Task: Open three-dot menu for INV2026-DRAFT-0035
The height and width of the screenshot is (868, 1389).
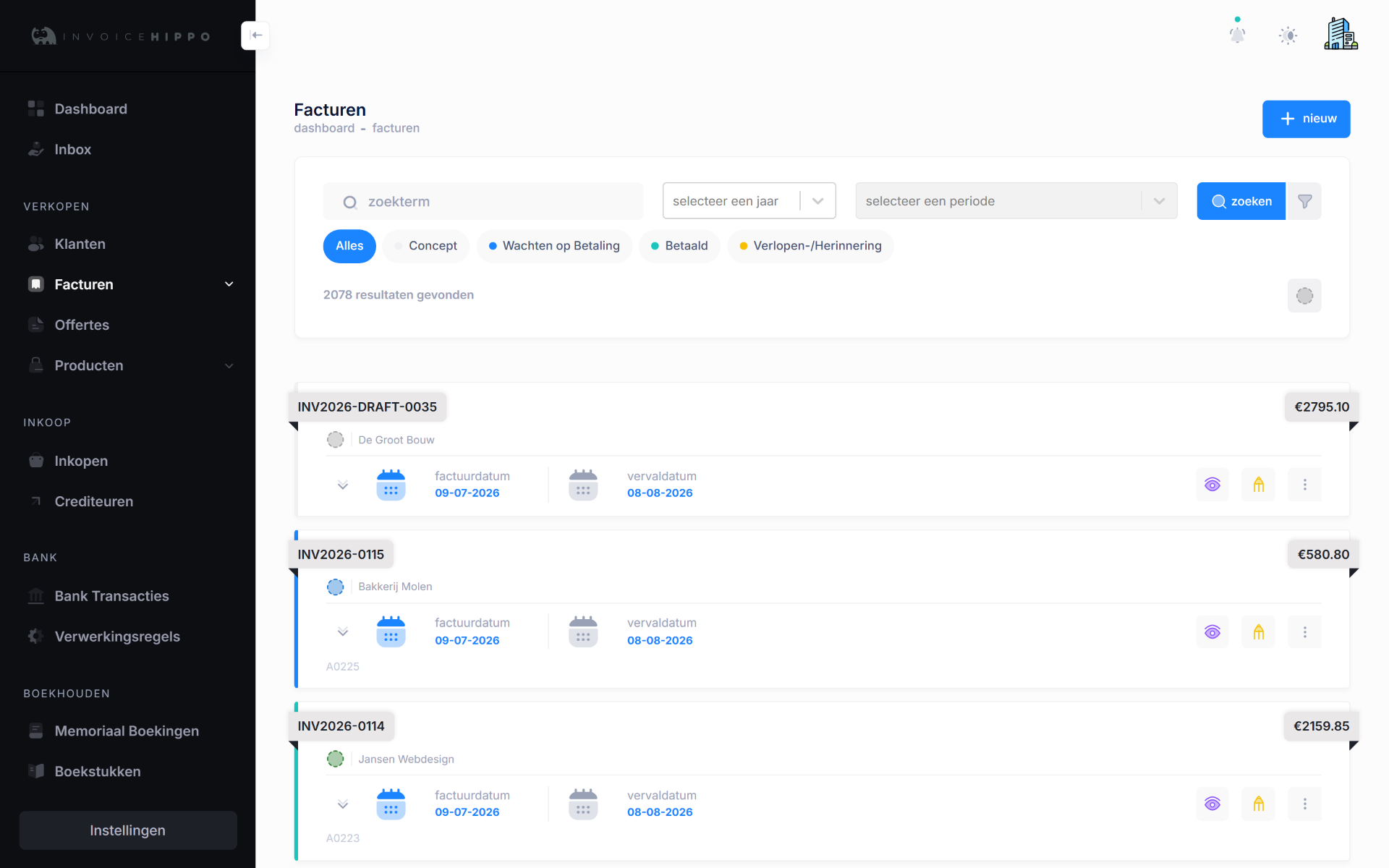Action: click(1304, 485)
